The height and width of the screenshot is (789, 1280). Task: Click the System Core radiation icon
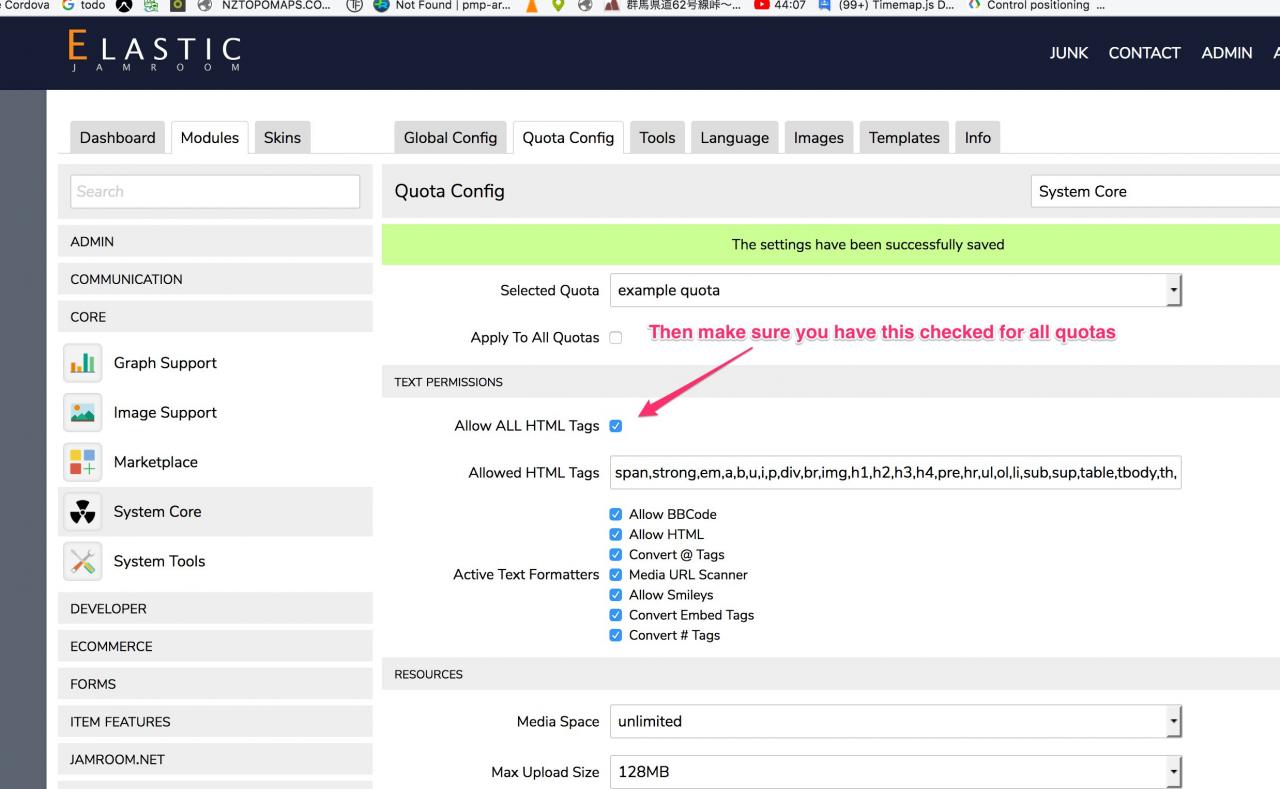click(x=82, y=512)
